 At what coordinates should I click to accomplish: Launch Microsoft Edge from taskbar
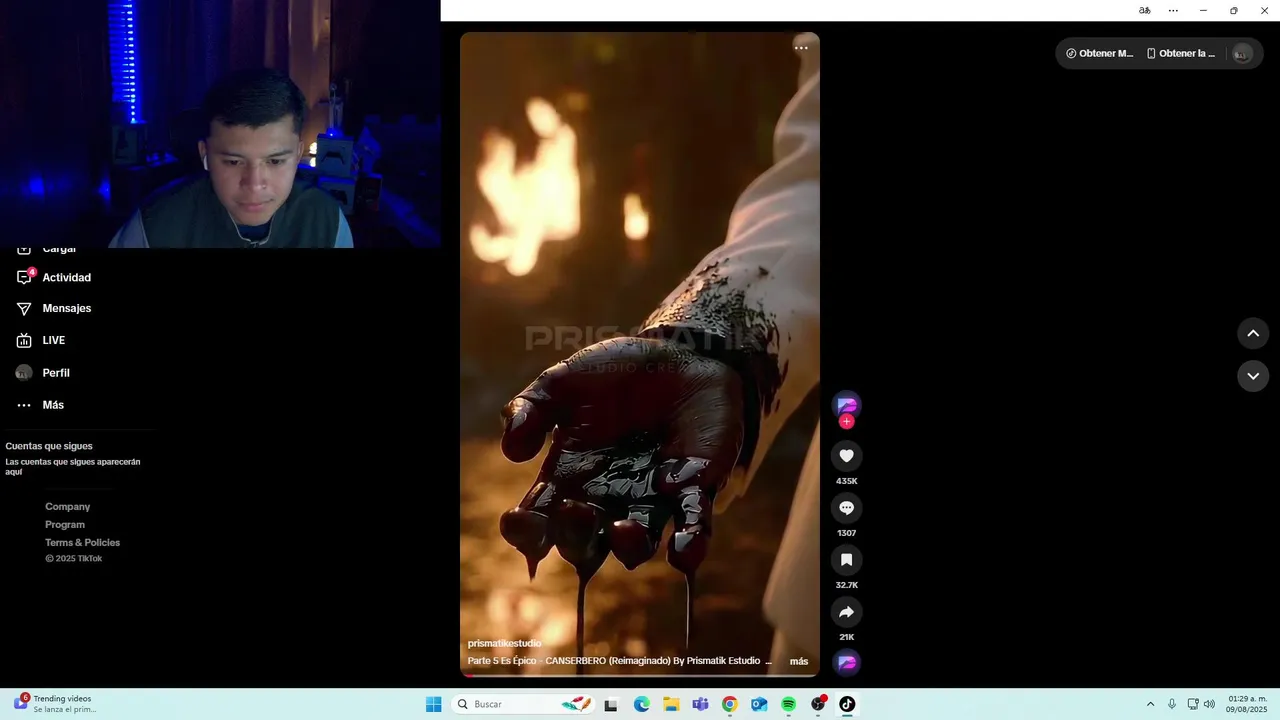tap(641, 704)
